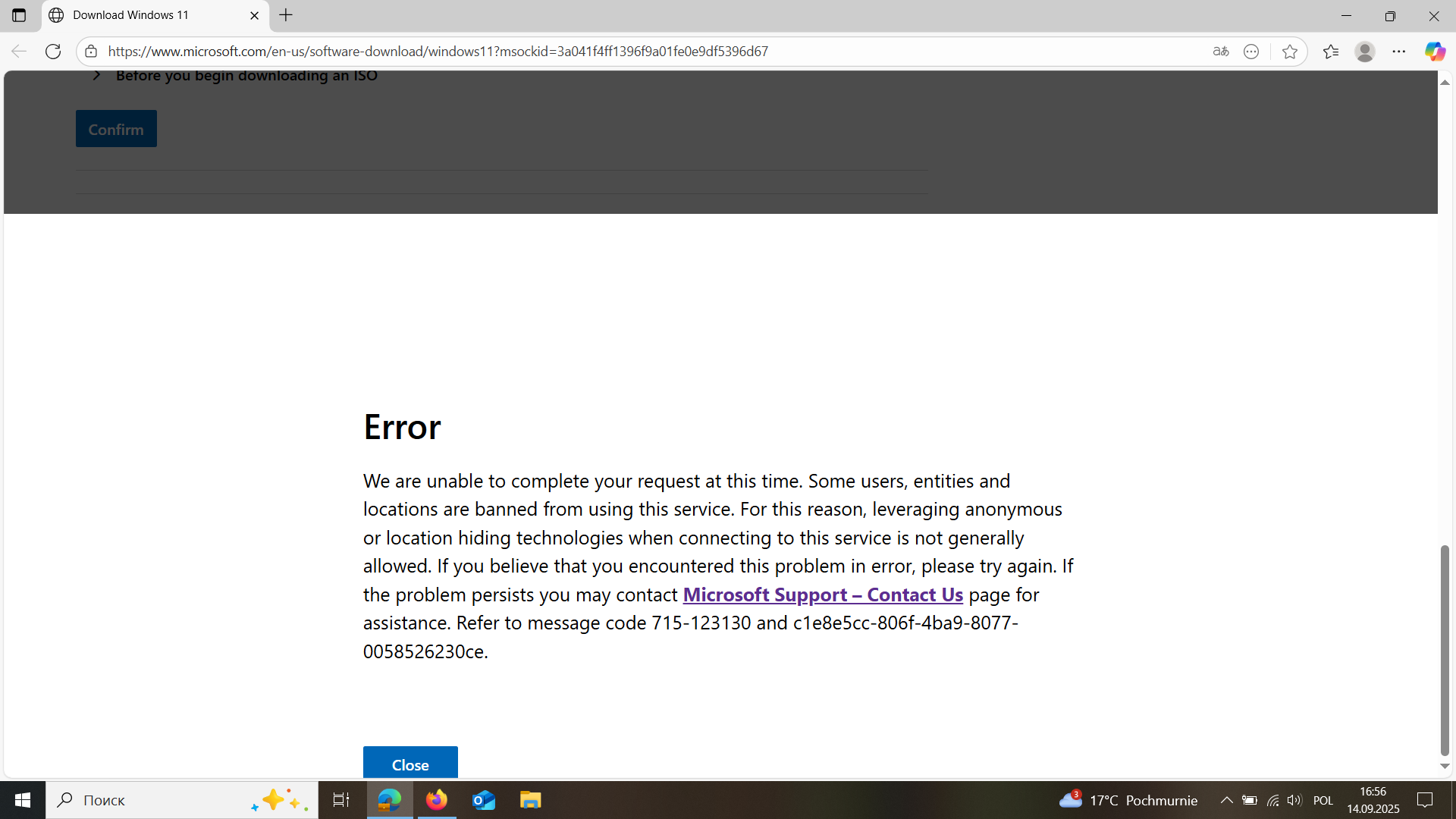Screen dimensions: 1456x819
Task: Click the scrollbar down arrow
Action: (1445, 766)
